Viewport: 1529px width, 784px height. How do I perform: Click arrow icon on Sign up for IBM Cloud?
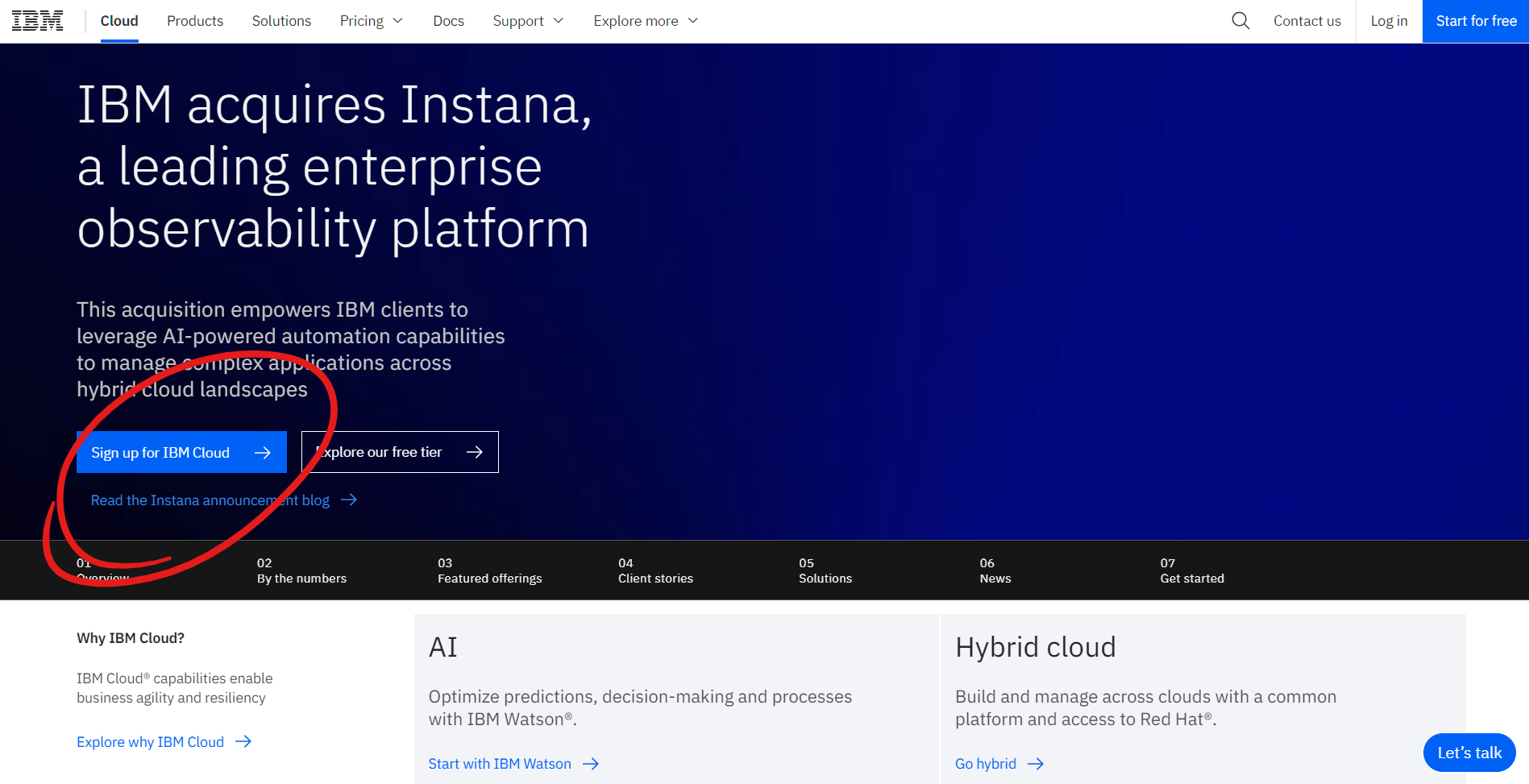(263, 453)
